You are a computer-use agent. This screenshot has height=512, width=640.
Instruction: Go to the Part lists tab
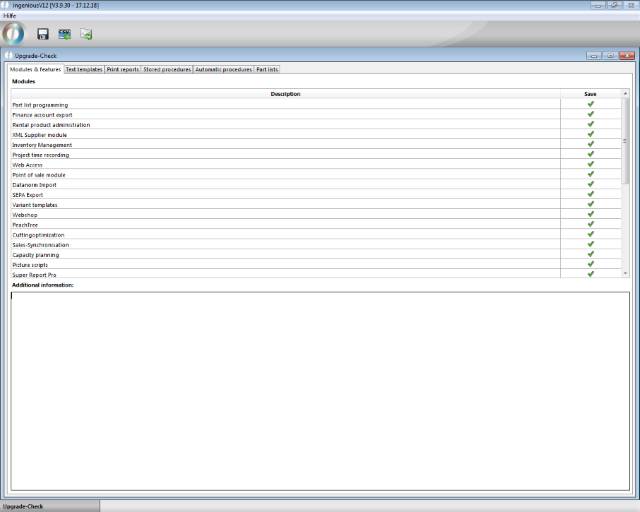pyautogui.click(x=268, y=70)
